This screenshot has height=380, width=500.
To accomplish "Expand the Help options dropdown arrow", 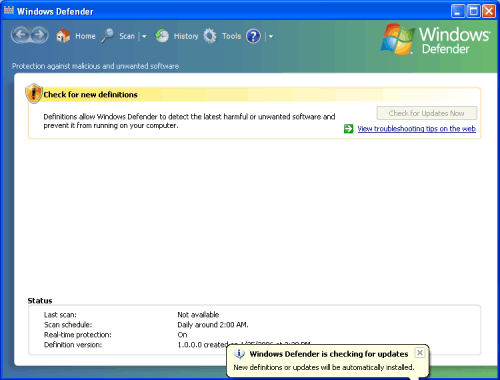I will [x=271, y=36].
